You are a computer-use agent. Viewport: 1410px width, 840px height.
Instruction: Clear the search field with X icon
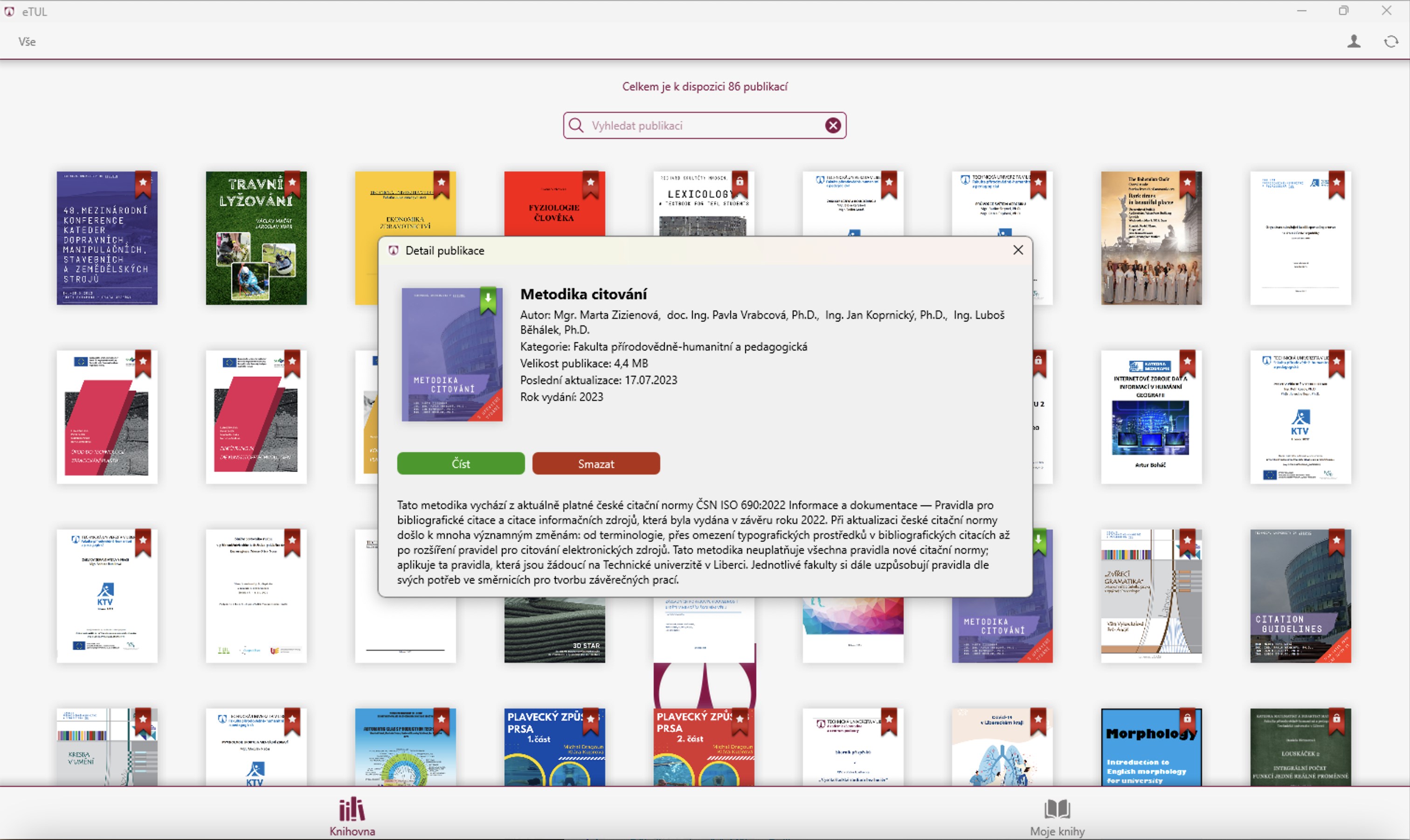pyautogui.click(x=832, y=126)
